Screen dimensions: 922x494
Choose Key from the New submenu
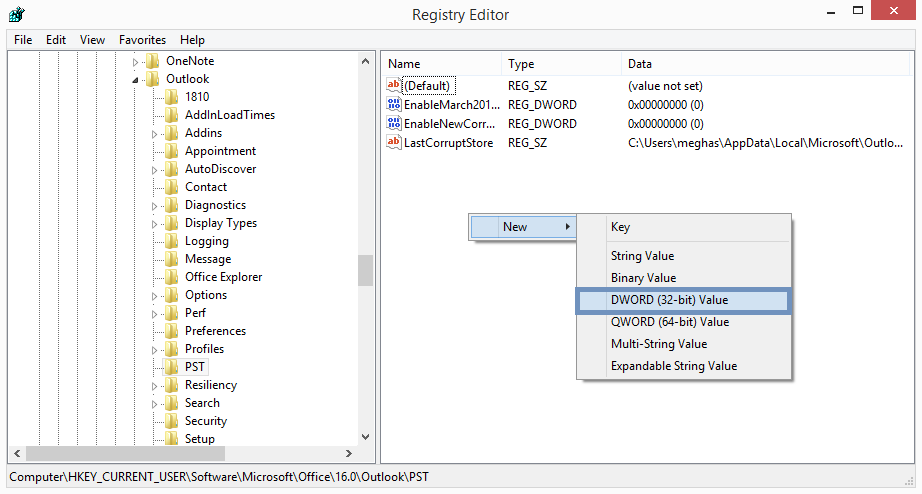(683, 227)
